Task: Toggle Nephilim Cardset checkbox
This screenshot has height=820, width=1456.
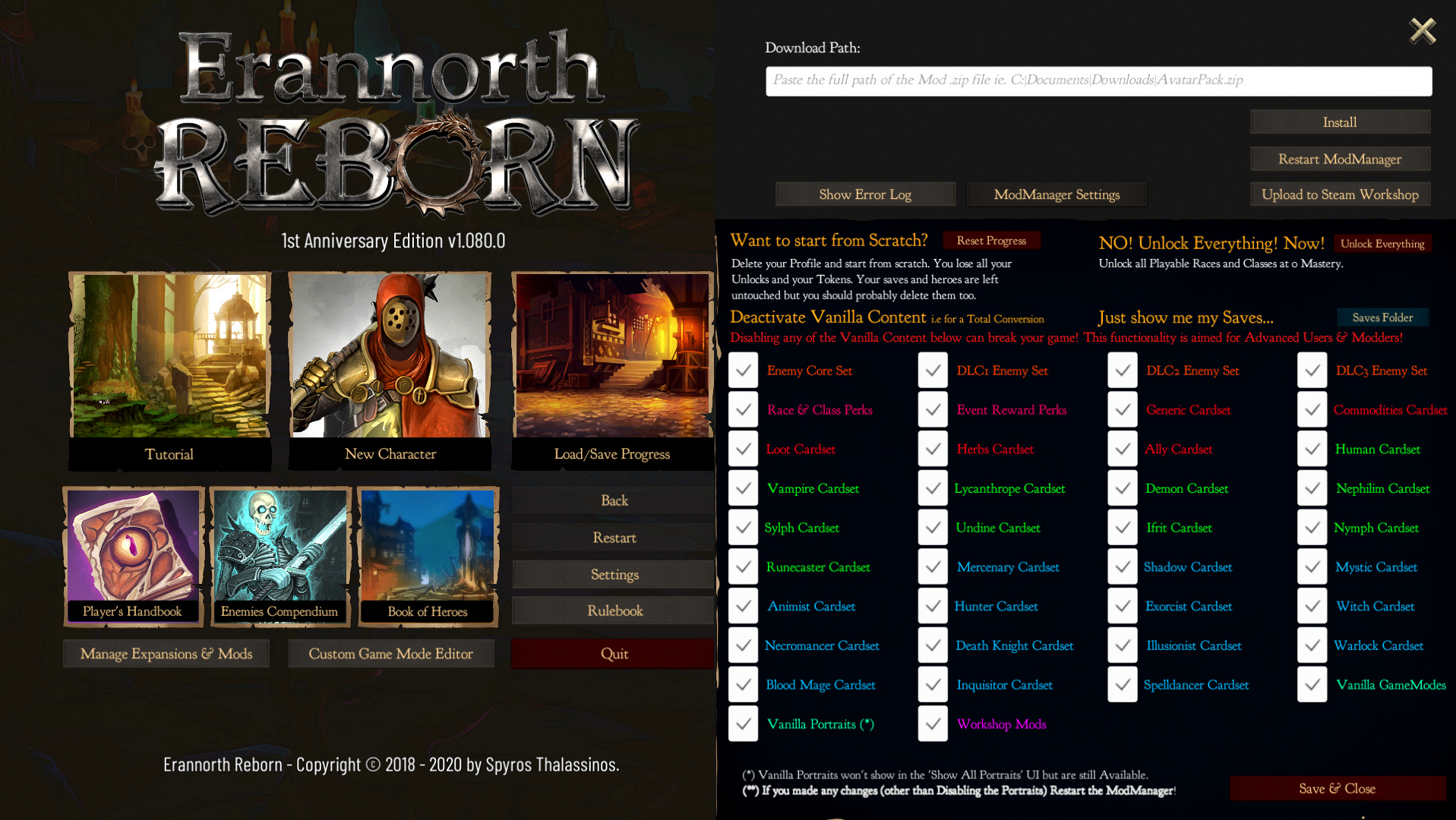Action: [x=1312, y=489]
